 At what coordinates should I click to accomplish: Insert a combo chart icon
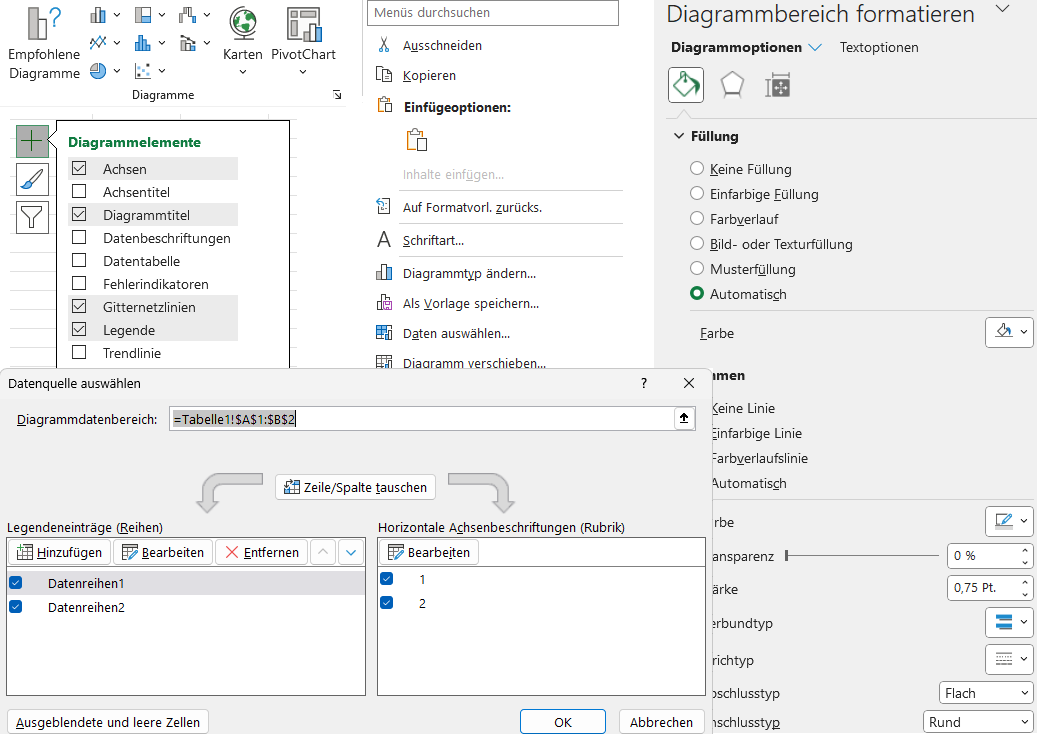187,42
